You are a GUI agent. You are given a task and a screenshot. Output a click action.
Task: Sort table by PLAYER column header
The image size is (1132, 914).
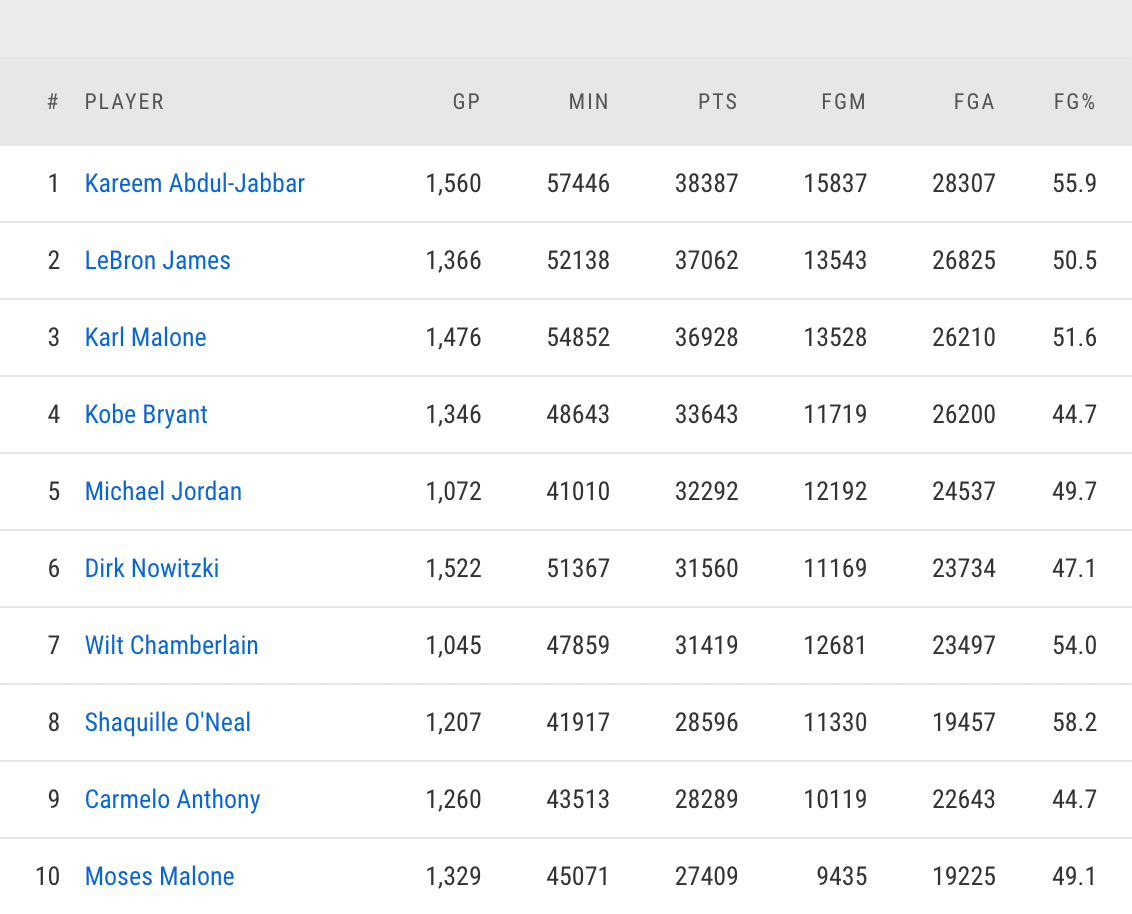coord(125,102)
